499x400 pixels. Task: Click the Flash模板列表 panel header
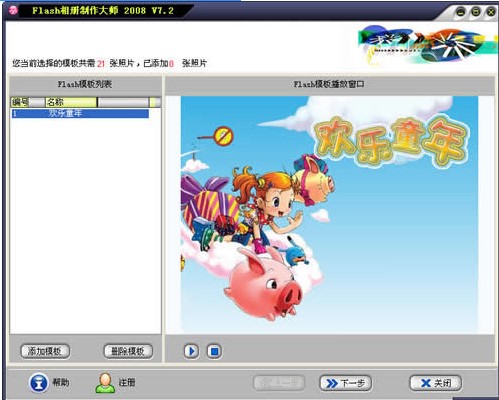(85, 84)
